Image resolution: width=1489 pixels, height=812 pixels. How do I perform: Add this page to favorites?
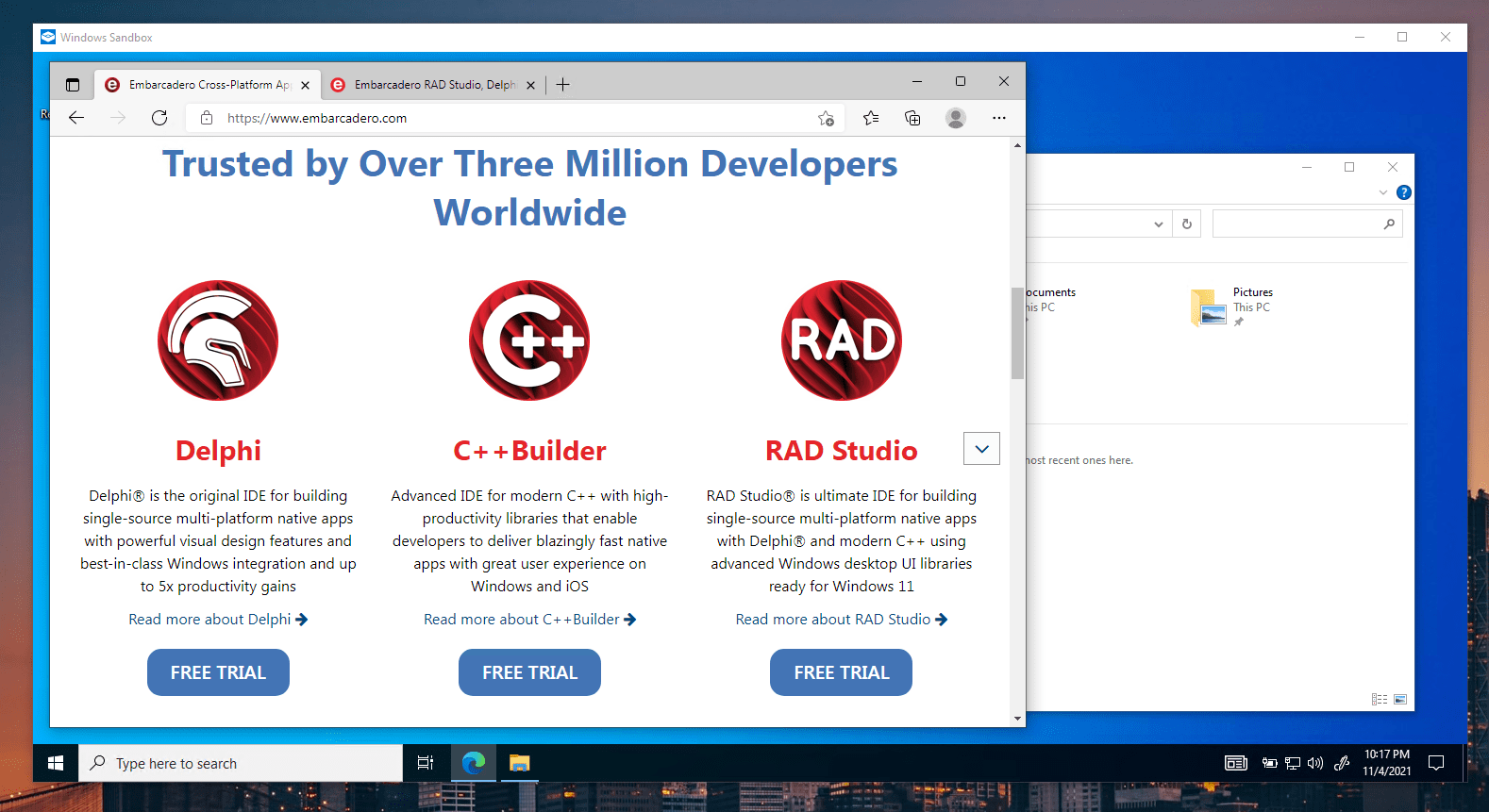pos(826,118)
